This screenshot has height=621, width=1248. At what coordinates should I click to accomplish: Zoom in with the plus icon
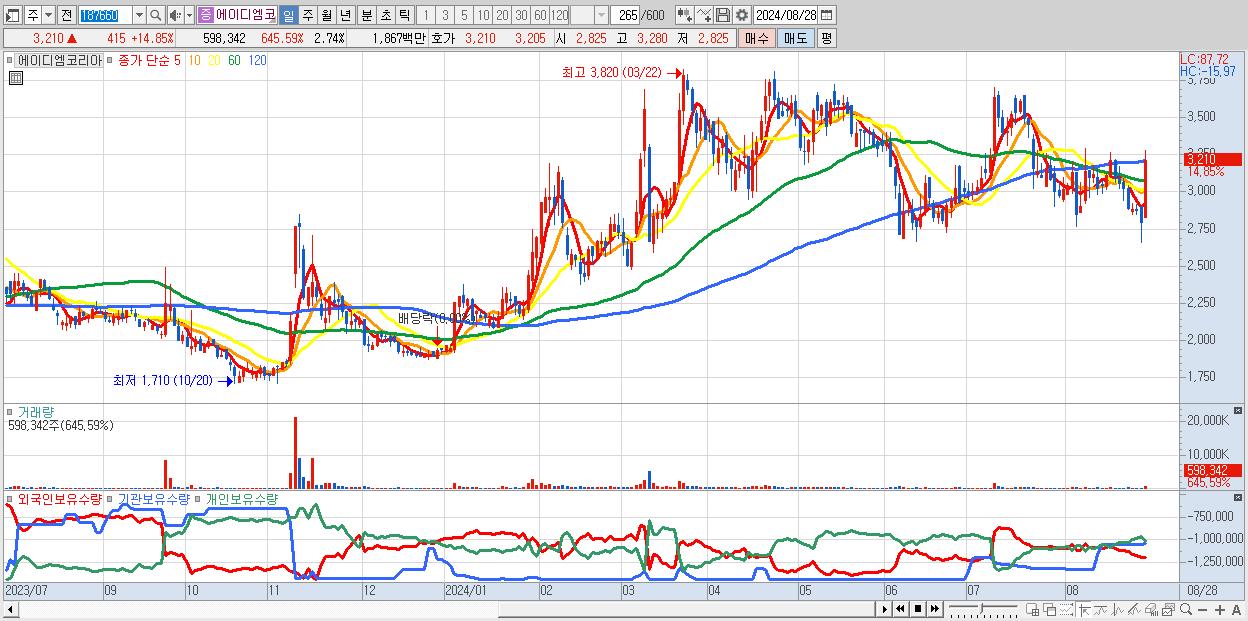pyautogui.click(x=1220, y=610)
